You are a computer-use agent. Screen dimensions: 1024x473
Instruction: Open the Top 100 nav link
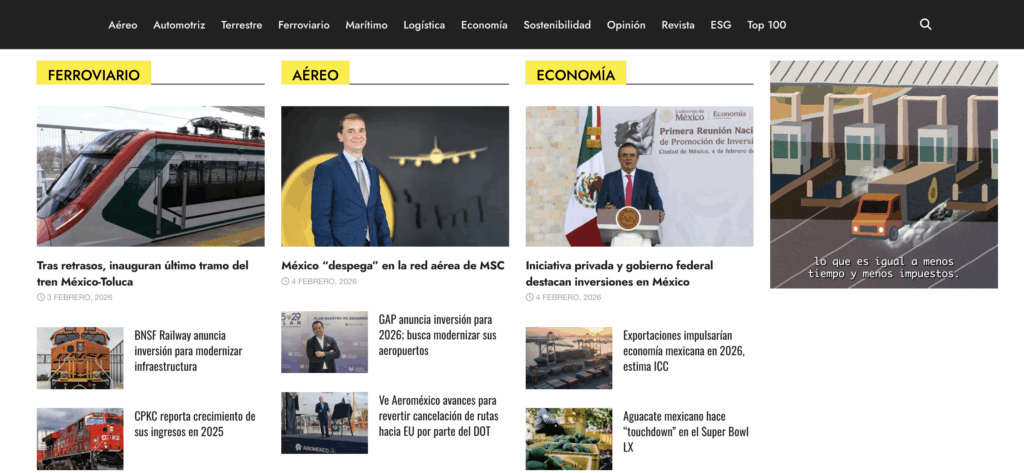[767, 25]
